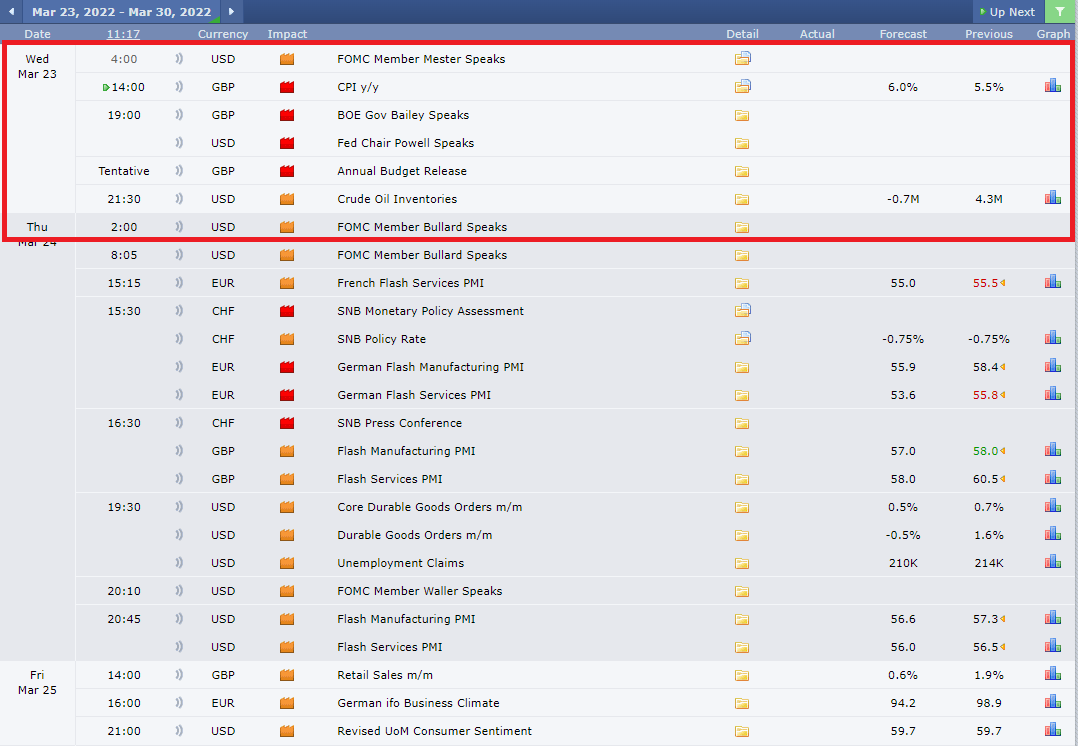Select the FOMC Member Waller Speaks event
Screen dimensions: 1078x746
coord(419,591)
